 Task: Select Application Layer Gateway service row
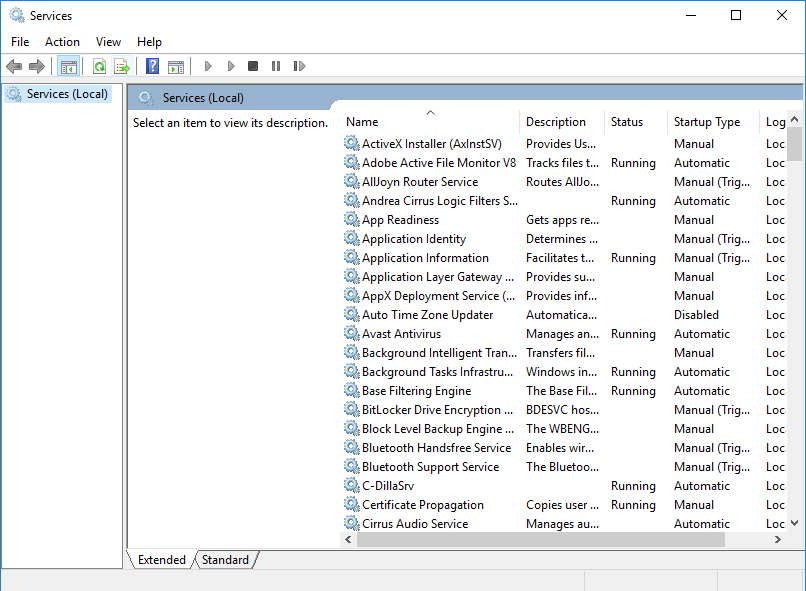coord(564,276)
